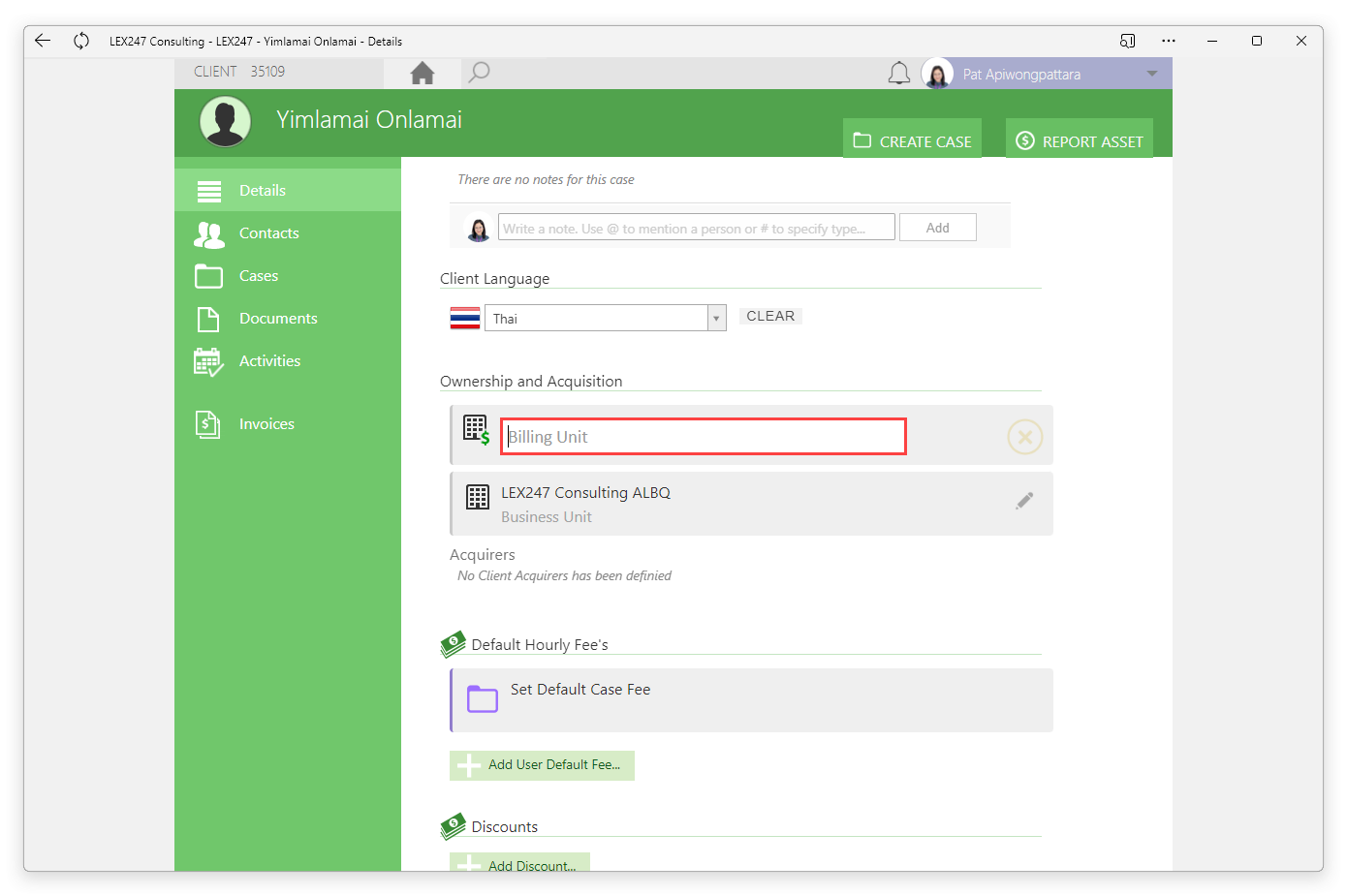
Task: Open the window's three-dots menu
Action: coord(1169,41)
